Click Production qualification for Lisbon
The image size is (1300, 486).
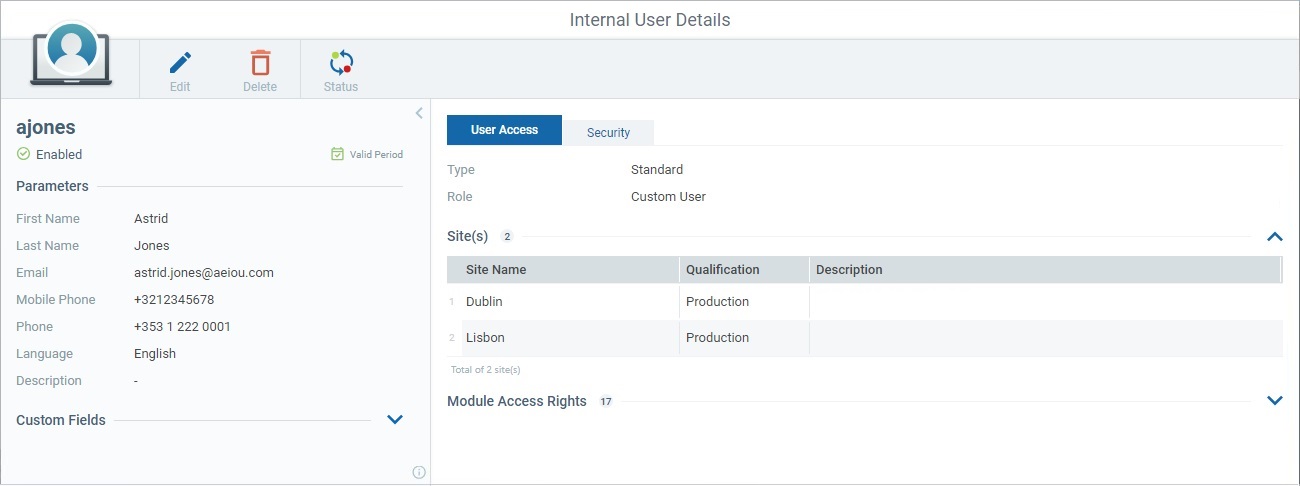coord(717,338)
